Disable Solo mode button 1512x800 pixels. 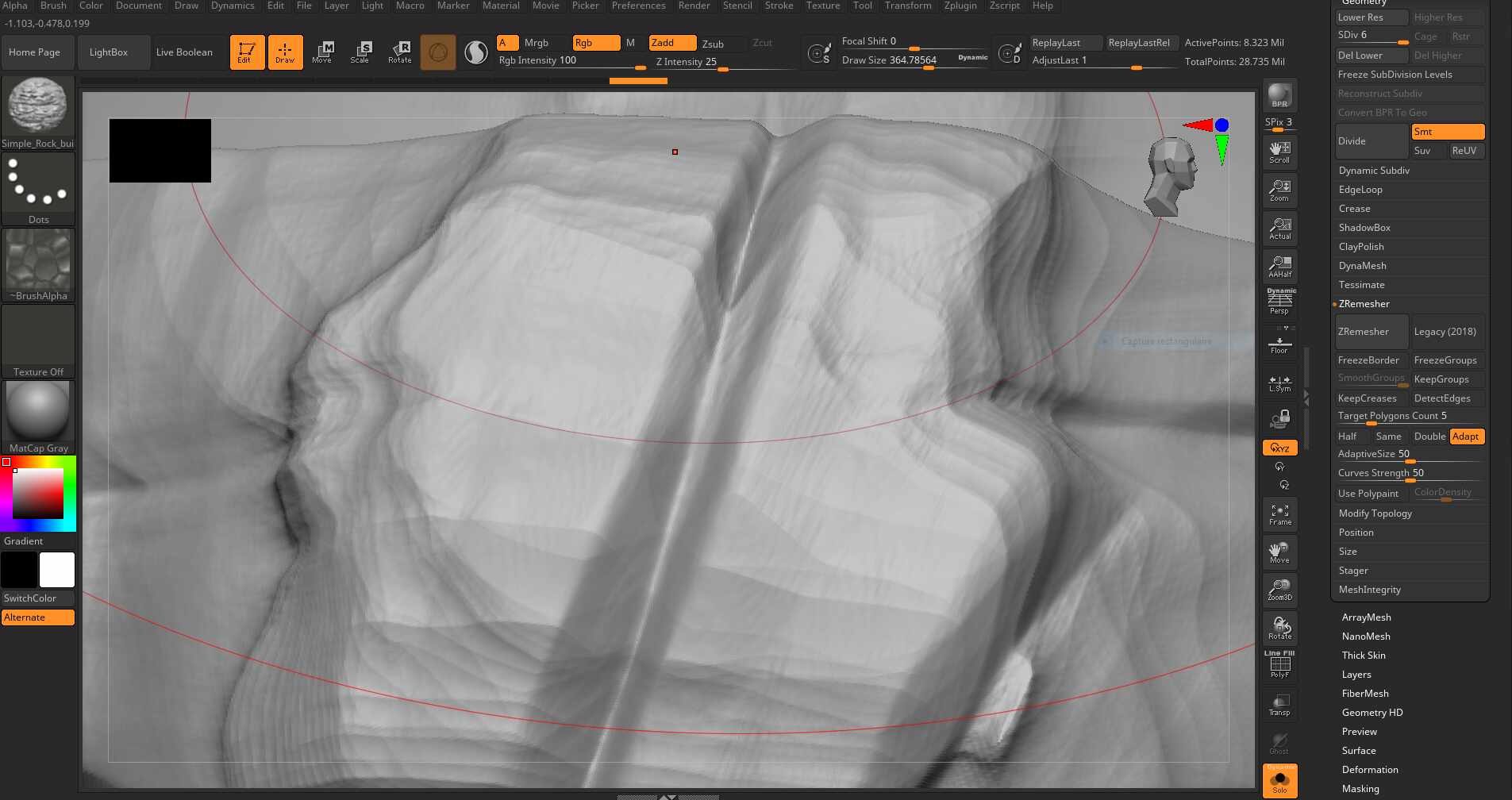pyautogui.click(x=1279, y=781)
